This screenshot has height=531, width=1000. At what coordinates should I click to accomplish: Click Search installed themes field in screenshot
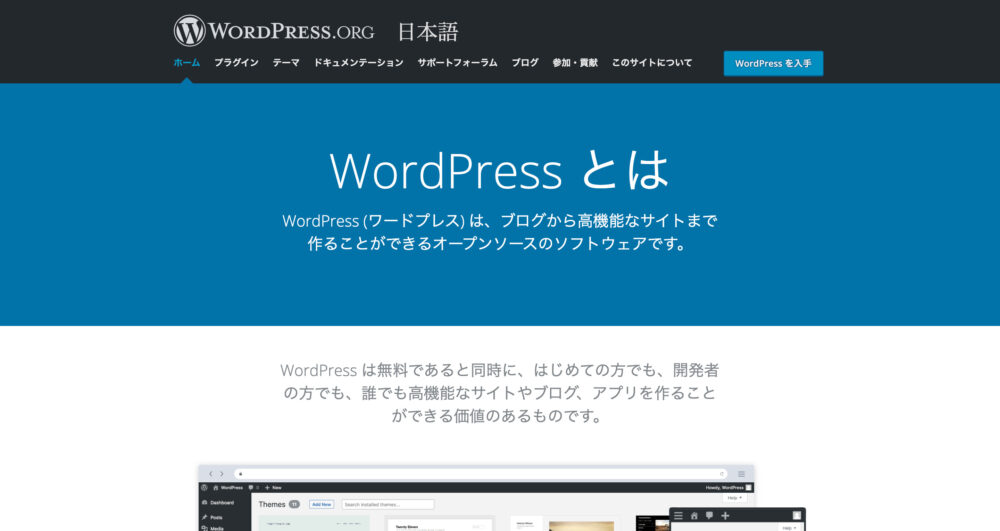point(388,504)
